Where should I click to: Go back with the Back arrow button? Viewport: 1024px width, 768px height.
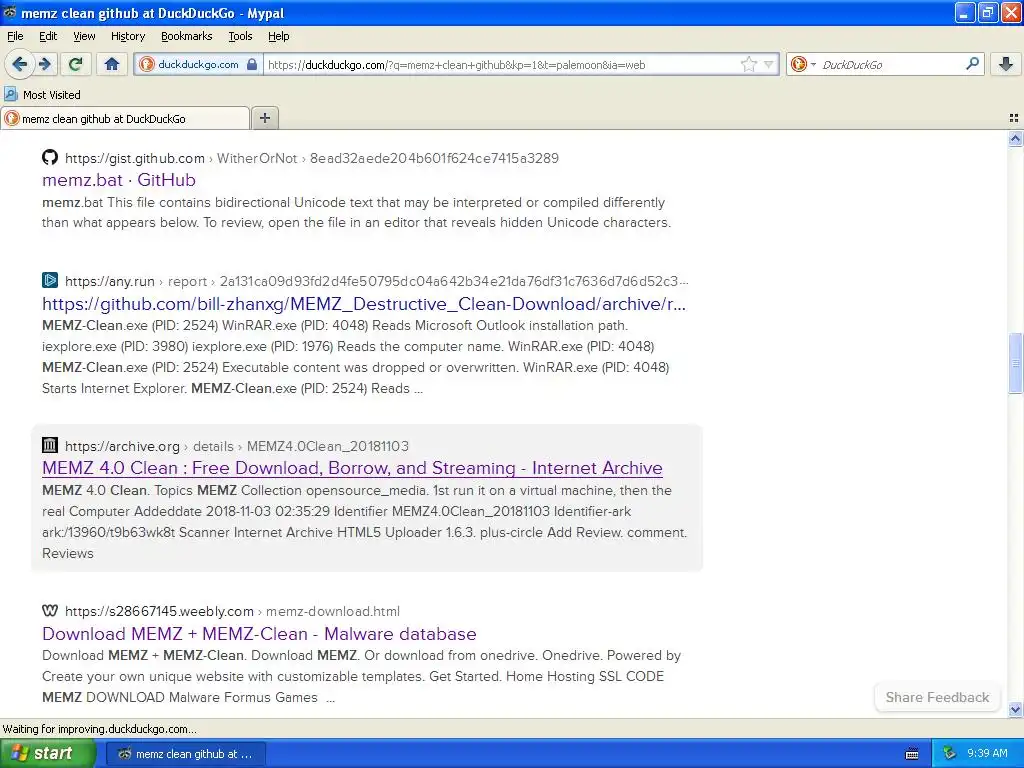(x=20, y=64)
